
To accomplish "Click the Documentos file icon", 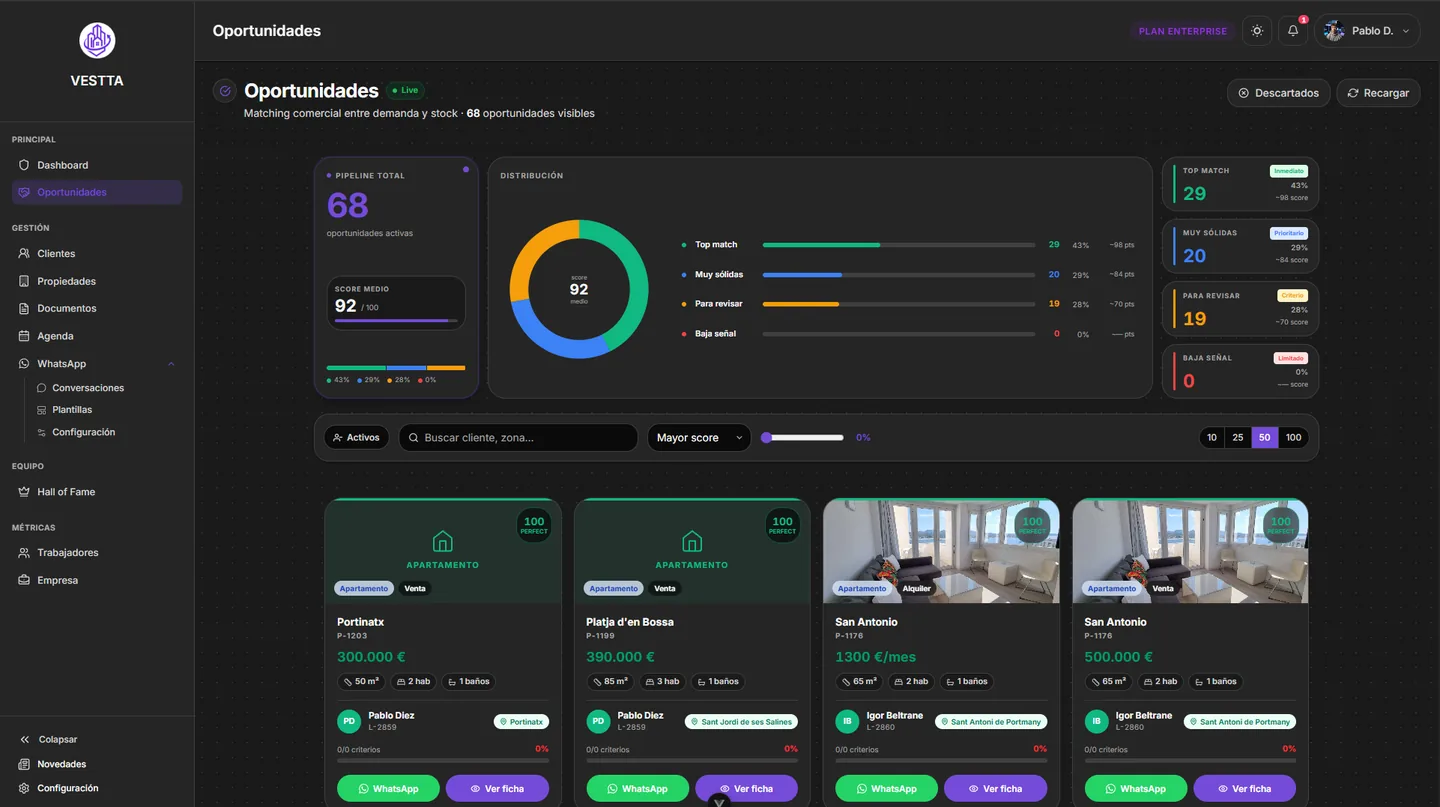I will [x=24, y=308].
